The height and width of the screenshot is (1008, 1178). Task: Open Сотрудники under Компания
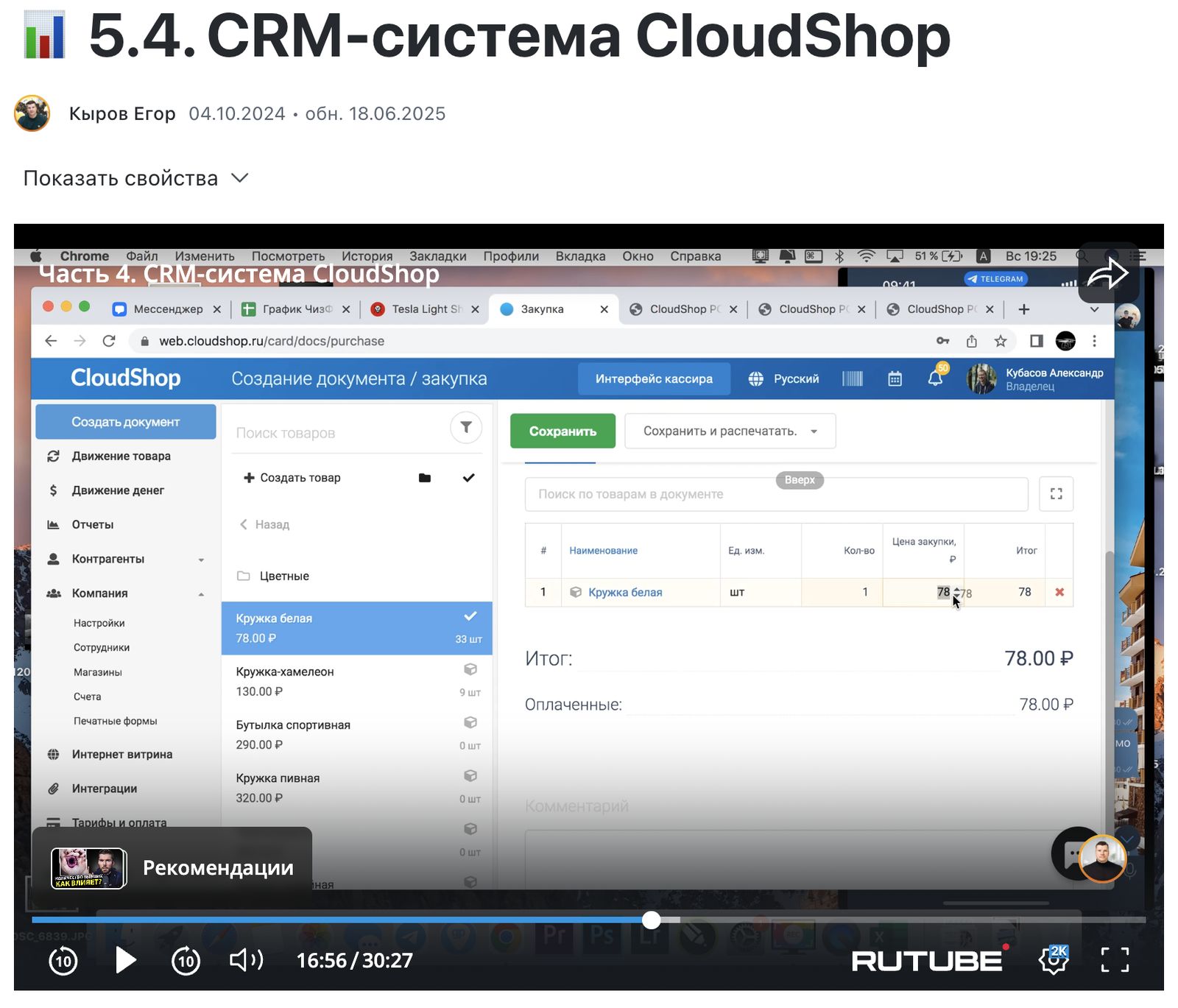point(102,648)
